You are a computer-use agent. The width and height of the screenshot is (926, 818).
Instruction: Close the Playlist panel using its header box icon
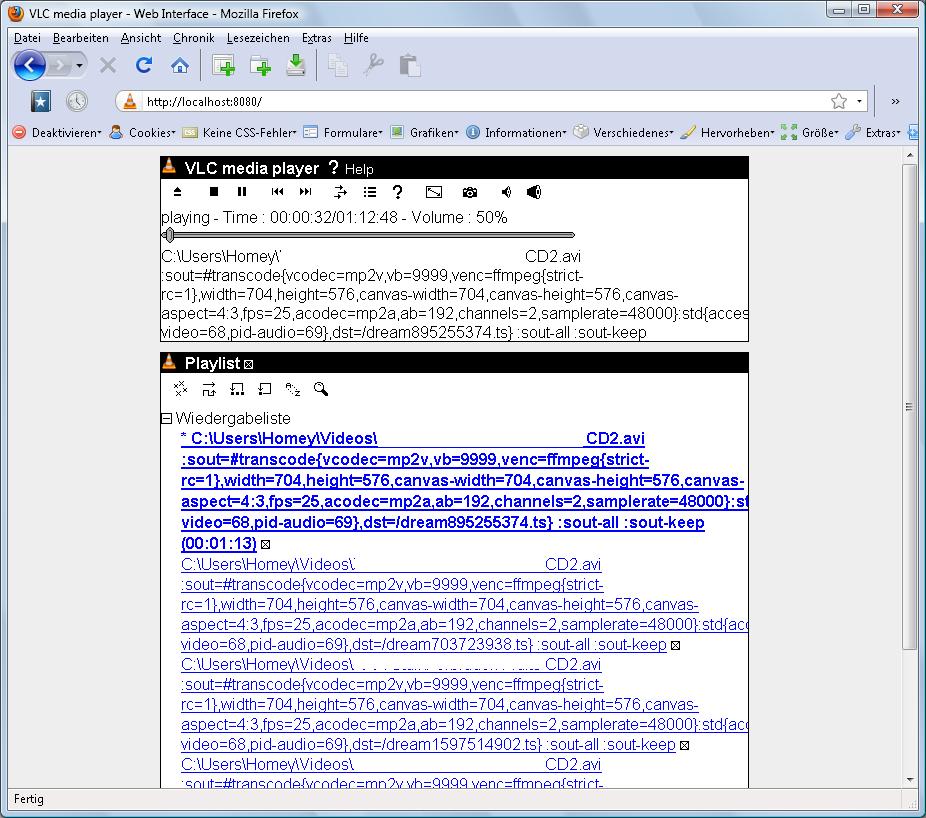click(x=249, y=364)
